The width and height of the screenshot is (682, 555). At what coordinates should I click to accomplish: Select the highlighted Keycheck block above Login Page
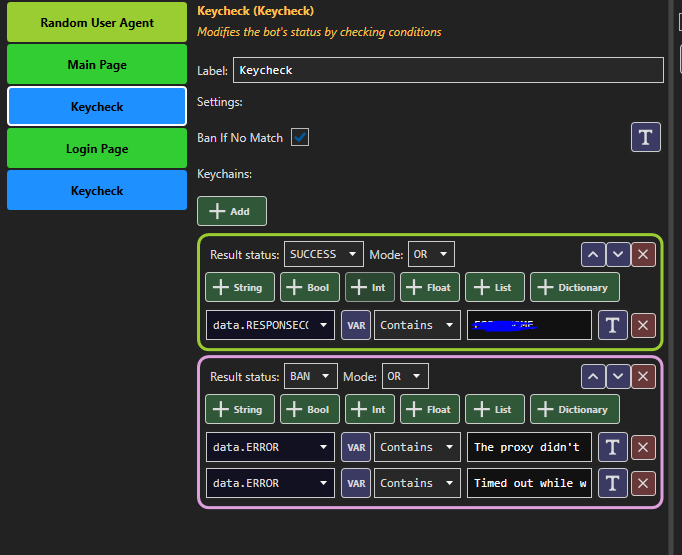(x=97, y=107)
